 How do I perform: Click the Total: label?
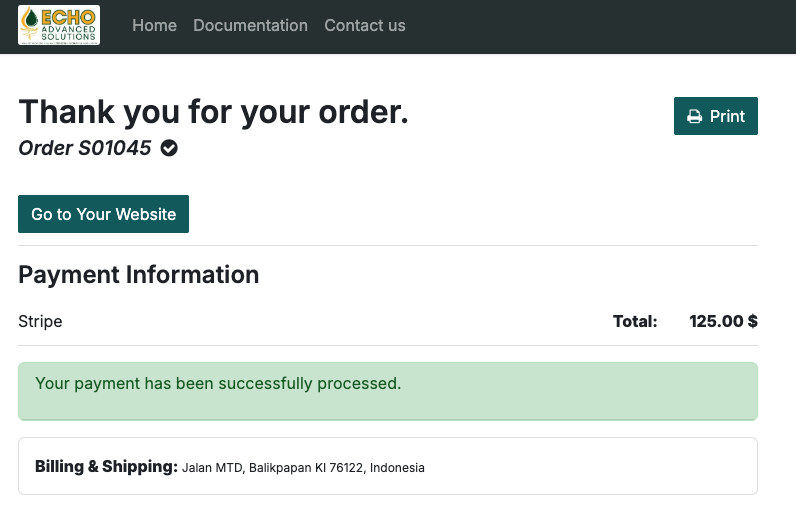635,322
